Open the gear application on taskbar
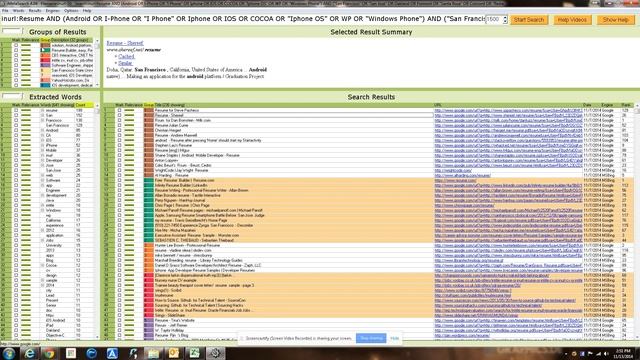Screen dimensions: 640x360 click(x=215, y=353)
